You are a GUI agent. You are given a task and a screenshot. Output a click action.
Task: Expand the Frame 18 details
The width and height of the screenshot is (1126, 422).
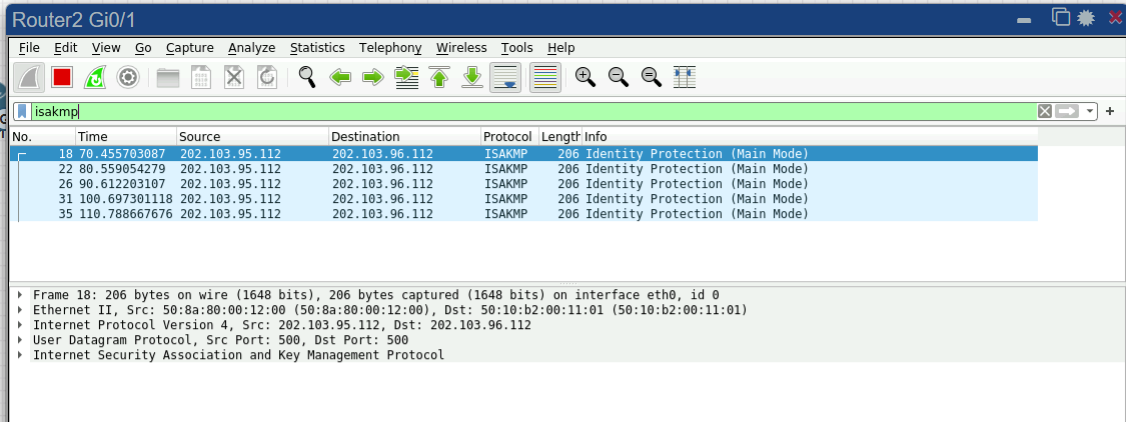(x=19, y=295)
